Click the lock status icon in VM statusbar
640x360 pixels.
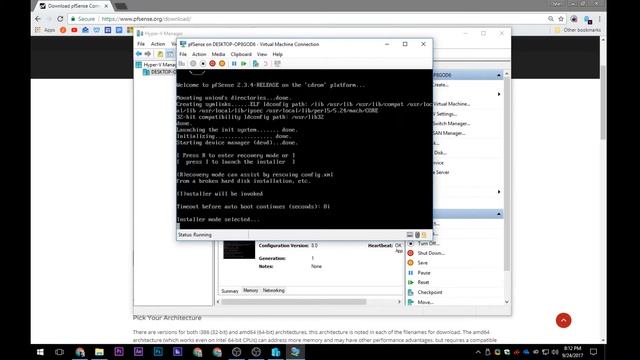pyautogui.click(x=424, y=235)
